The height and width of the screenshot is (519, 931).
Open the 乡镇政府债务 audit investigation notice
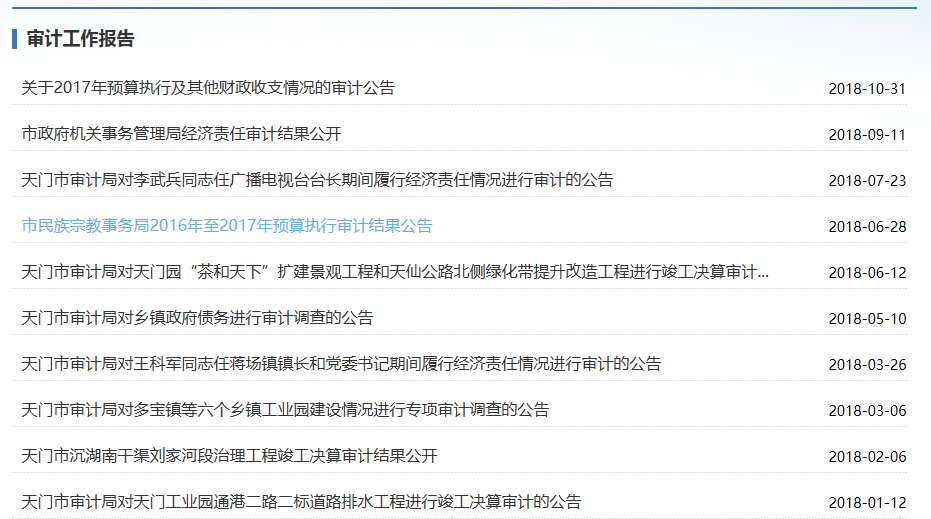pyautogui.click(x=197, y=318)
